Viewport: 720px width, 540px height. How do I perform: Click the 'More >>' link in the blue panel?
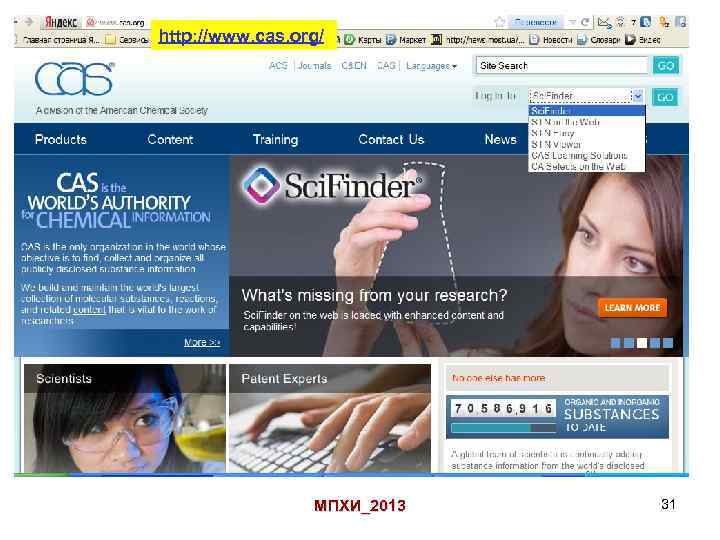(202, 342)
